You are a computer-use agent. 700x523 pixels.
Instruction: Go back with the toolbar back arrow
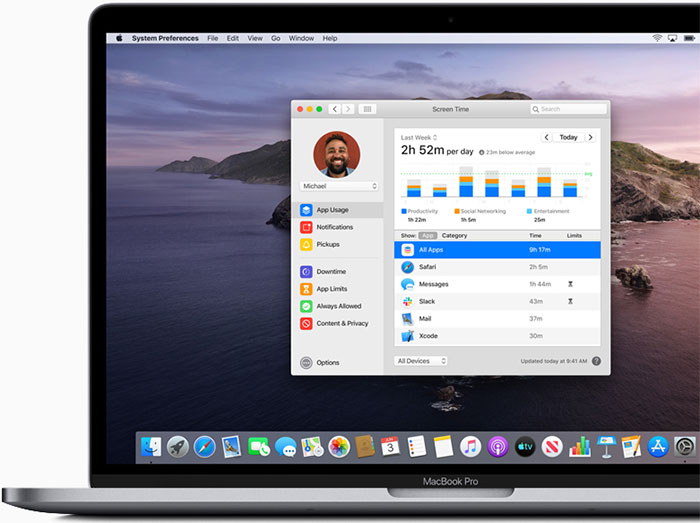click(x=335, y=109)
